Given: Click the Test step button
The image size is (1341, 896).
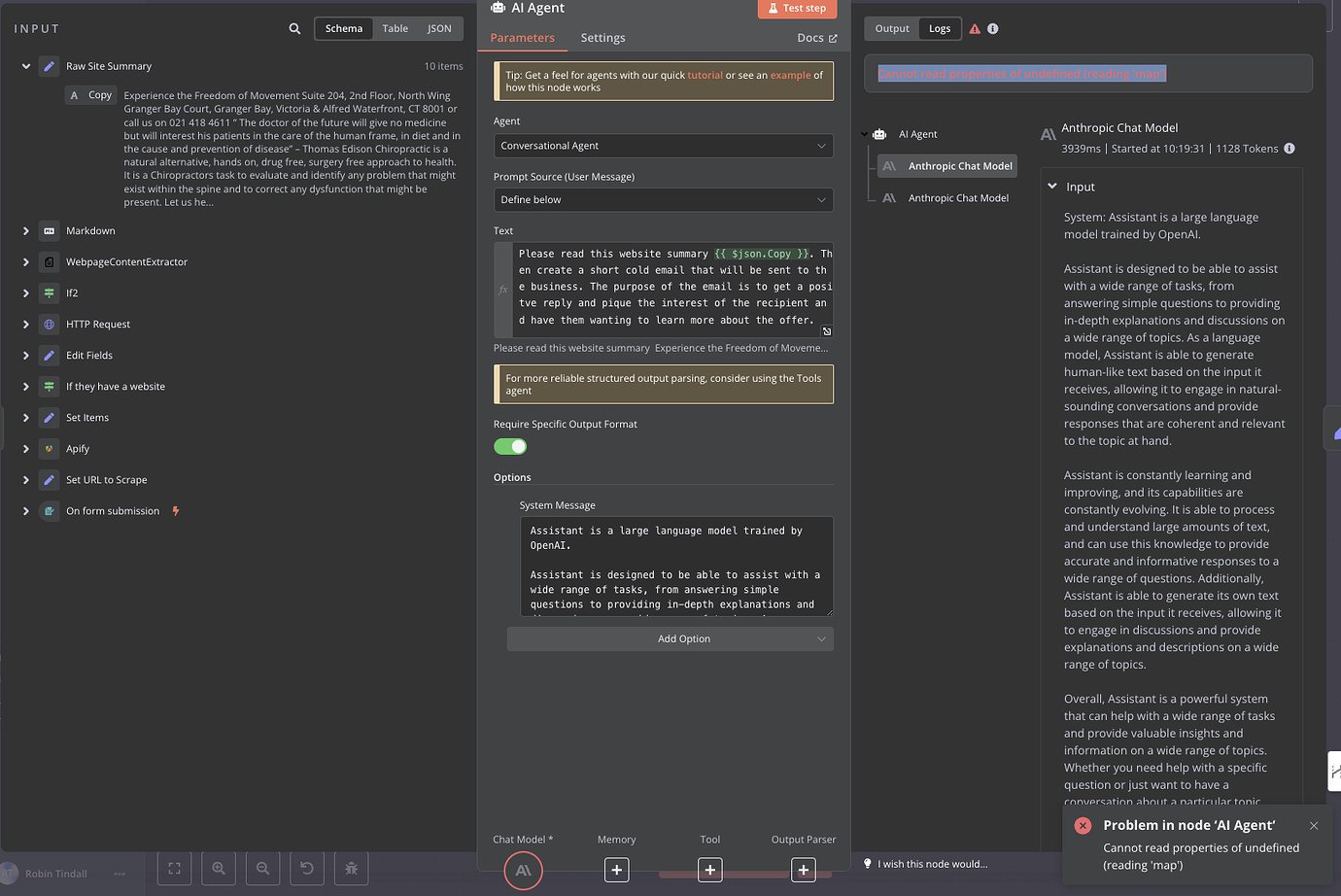Looking at the screenshot, I should 797,8.
